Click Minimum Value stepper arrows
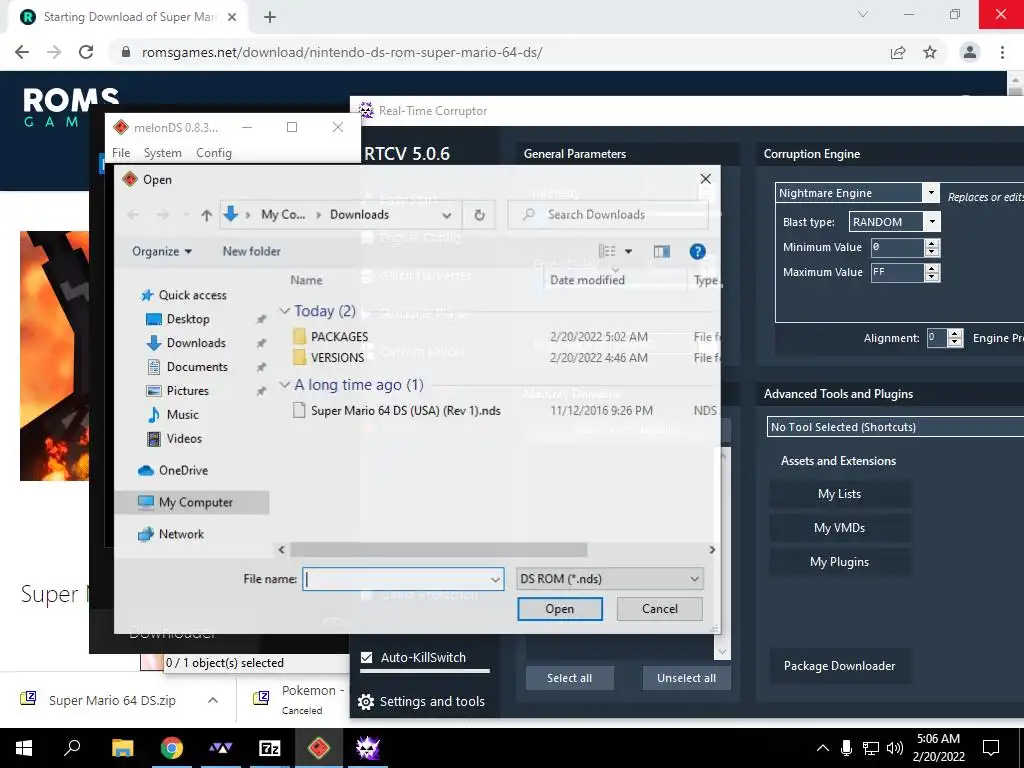The height and width of the screenshot is (768, 1024). click(933, 248)
